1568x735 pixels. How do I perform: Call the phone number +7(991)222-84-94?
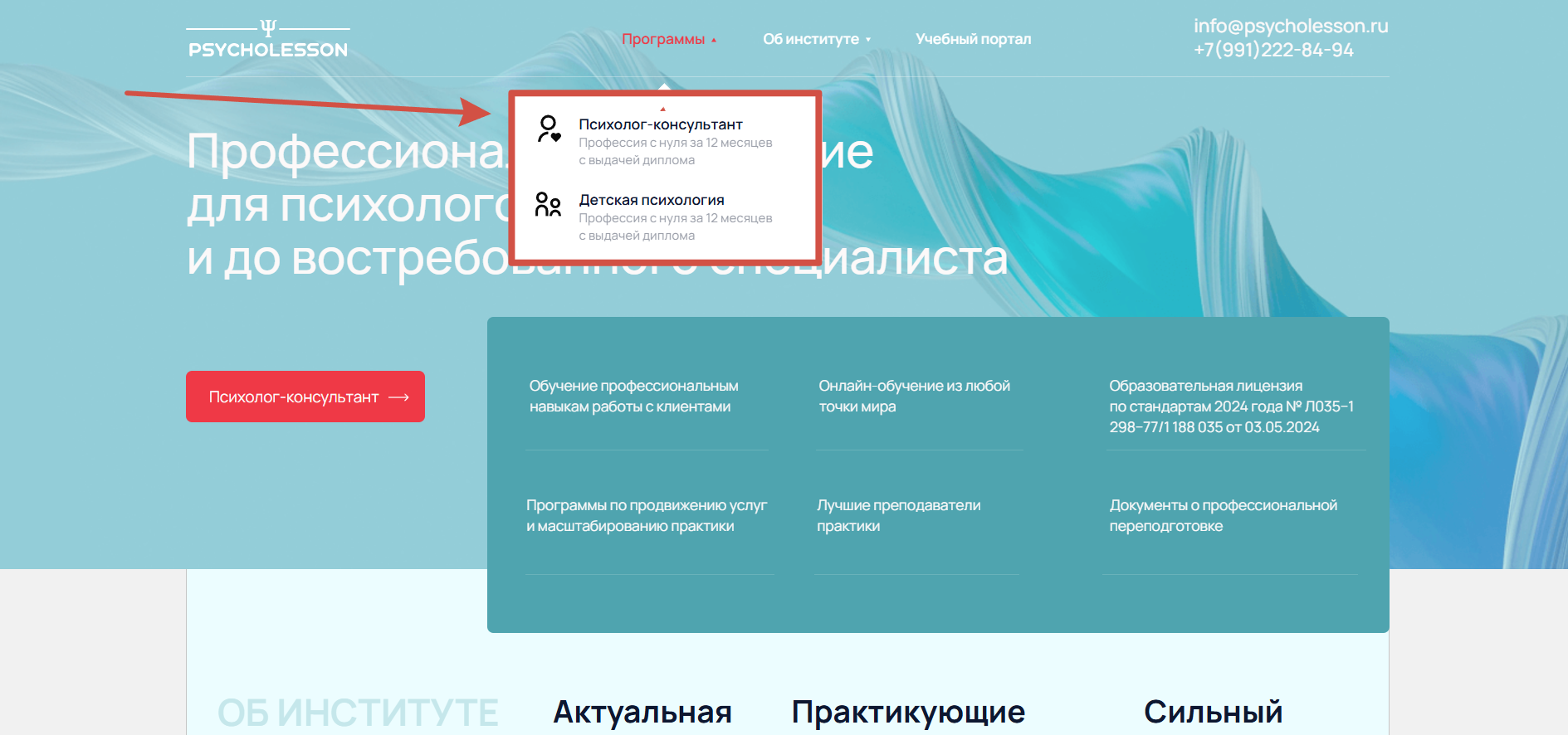[1273, 51]
